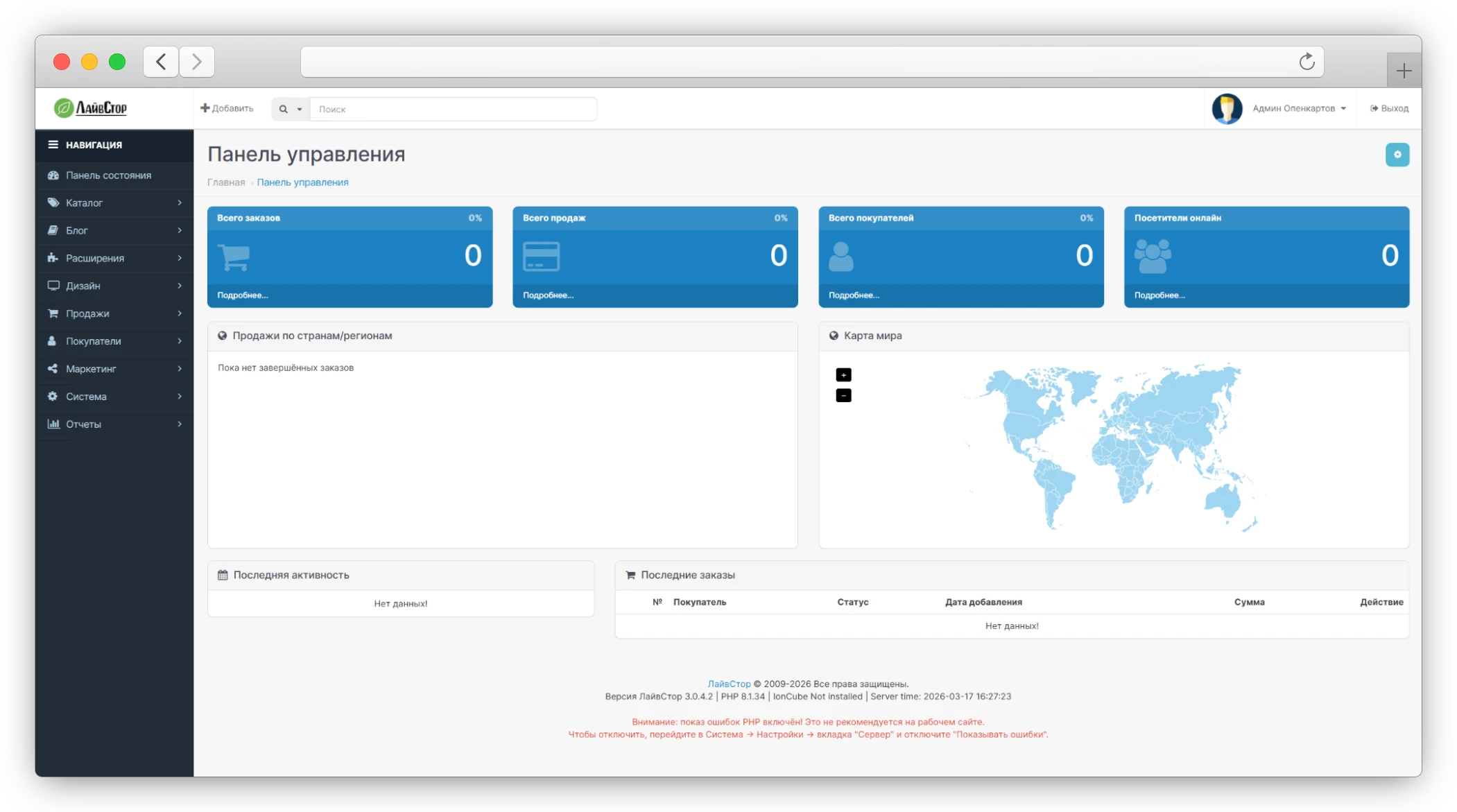Image resolution: width=1457 pixels, height=812 pixels.
Task: Click the plus icon beside Добавить
Action: click(x=205, y=108)
